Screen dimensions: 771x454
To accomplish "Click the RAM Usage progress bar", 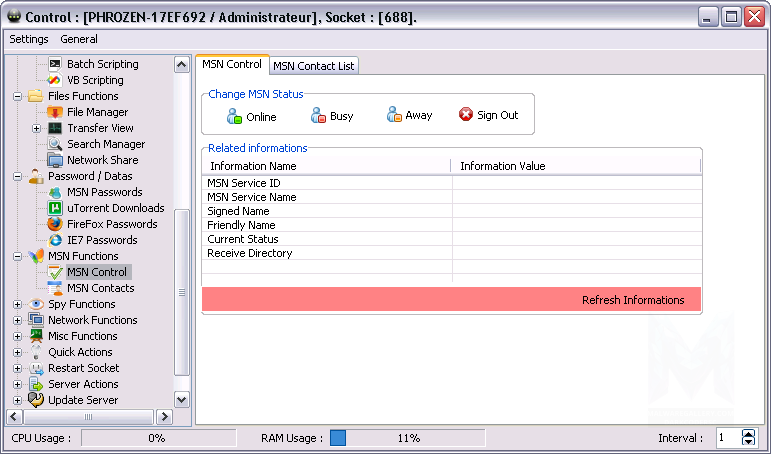I will point(407,438).
